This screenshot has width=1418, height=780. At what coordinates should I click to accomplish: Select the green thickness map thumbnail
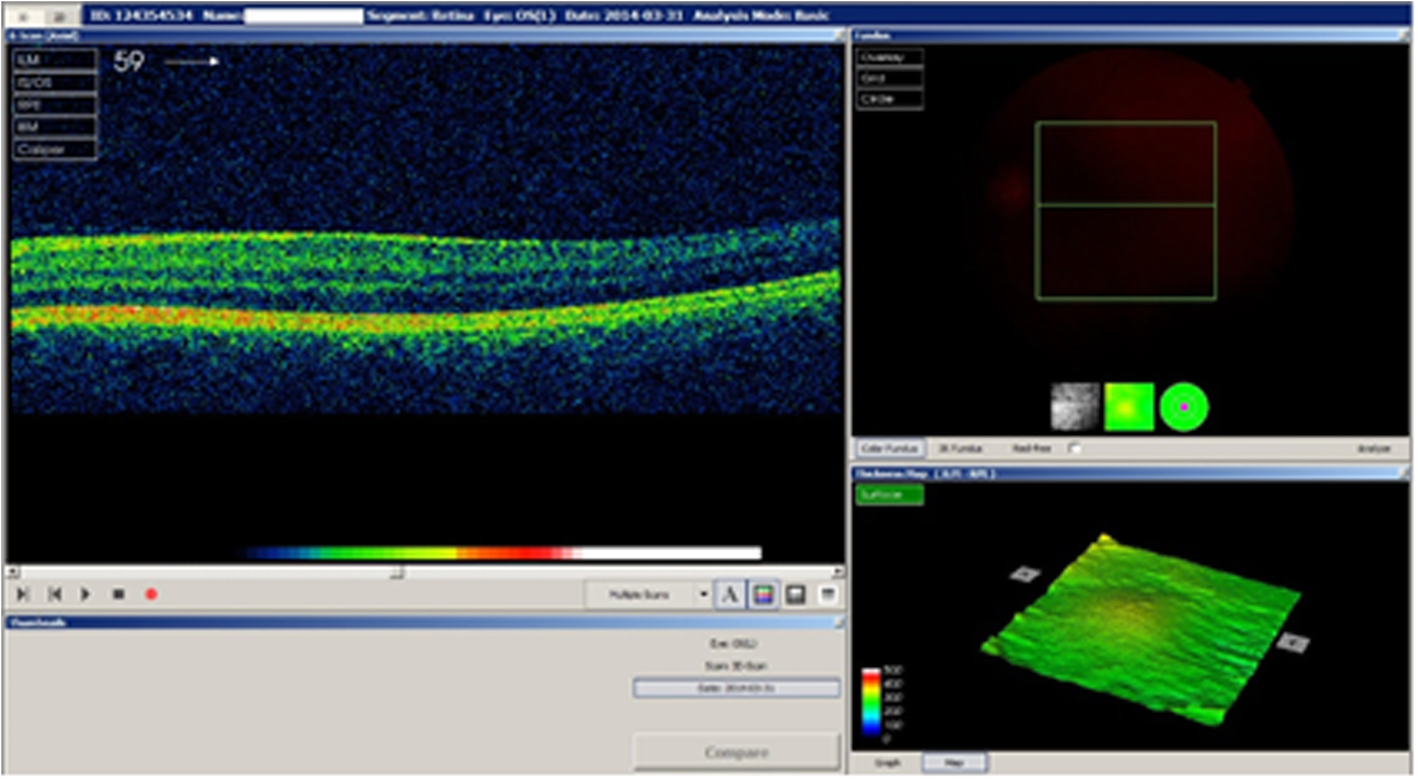1129,407
